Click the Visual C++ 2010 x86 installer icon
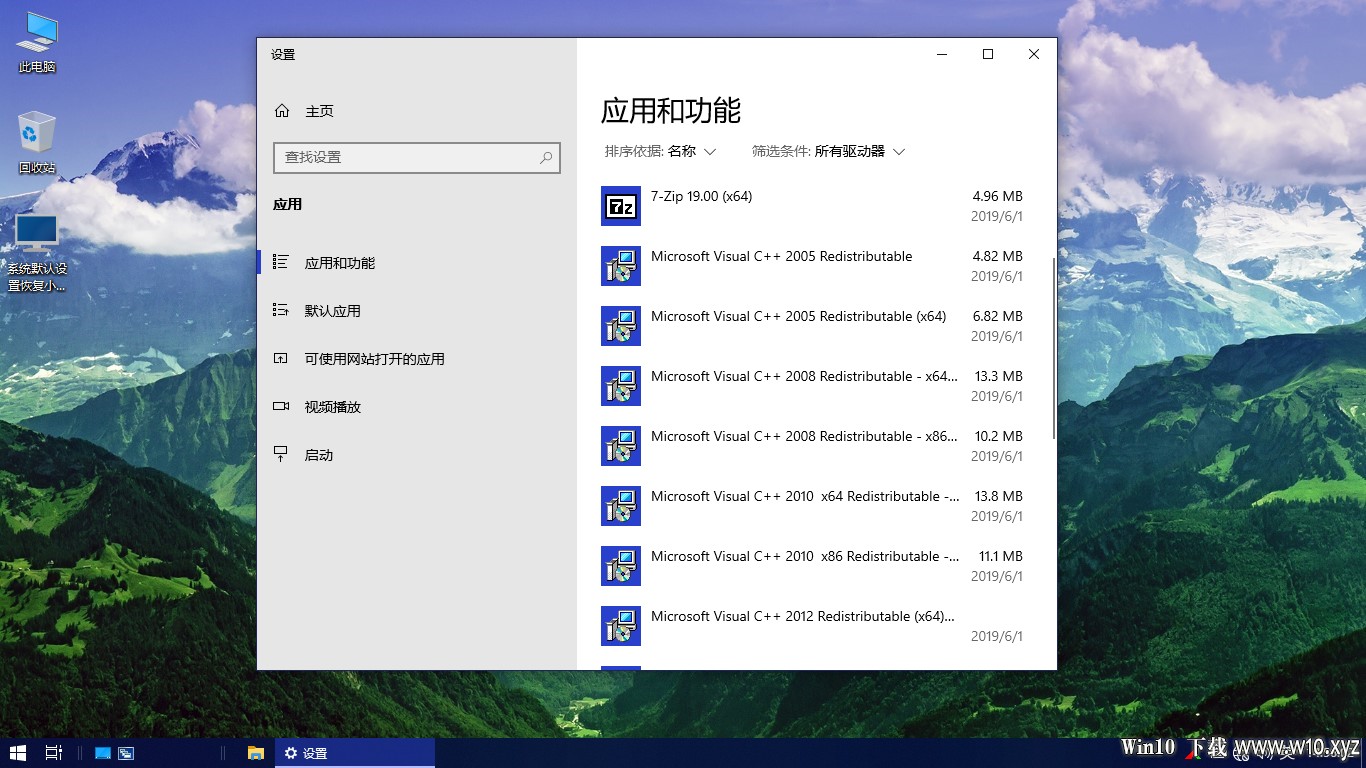1366x768 pixels. click(x=621, y=566)
